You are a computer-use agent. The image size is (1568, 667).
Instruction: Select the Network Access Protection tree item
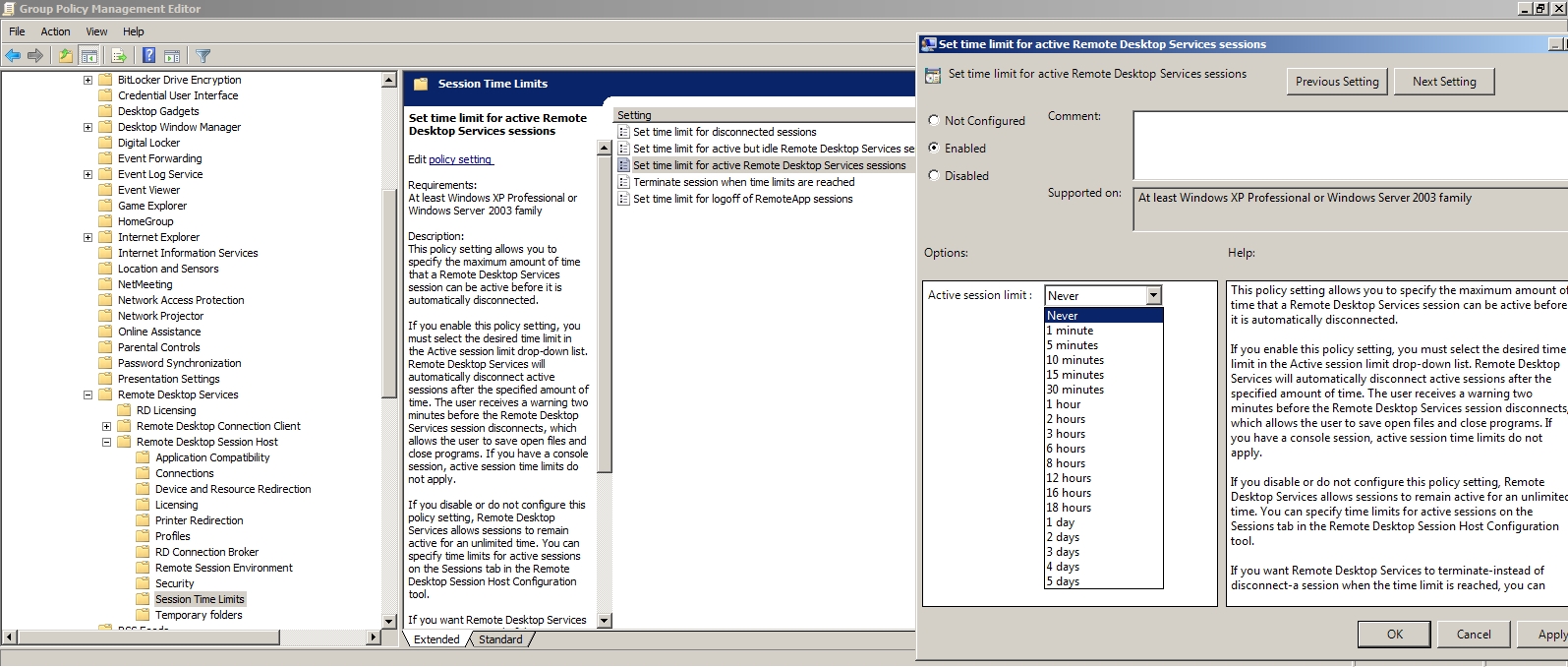point(181,300)
